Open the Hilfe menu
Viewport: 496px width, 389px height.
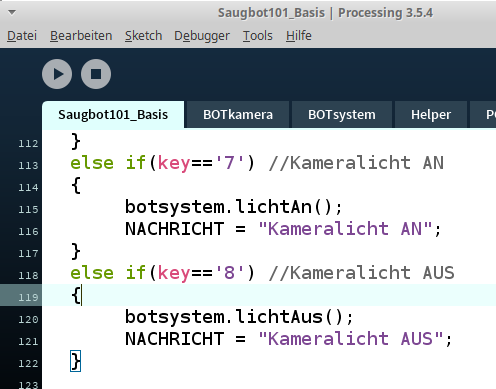[x=299, y=36]
